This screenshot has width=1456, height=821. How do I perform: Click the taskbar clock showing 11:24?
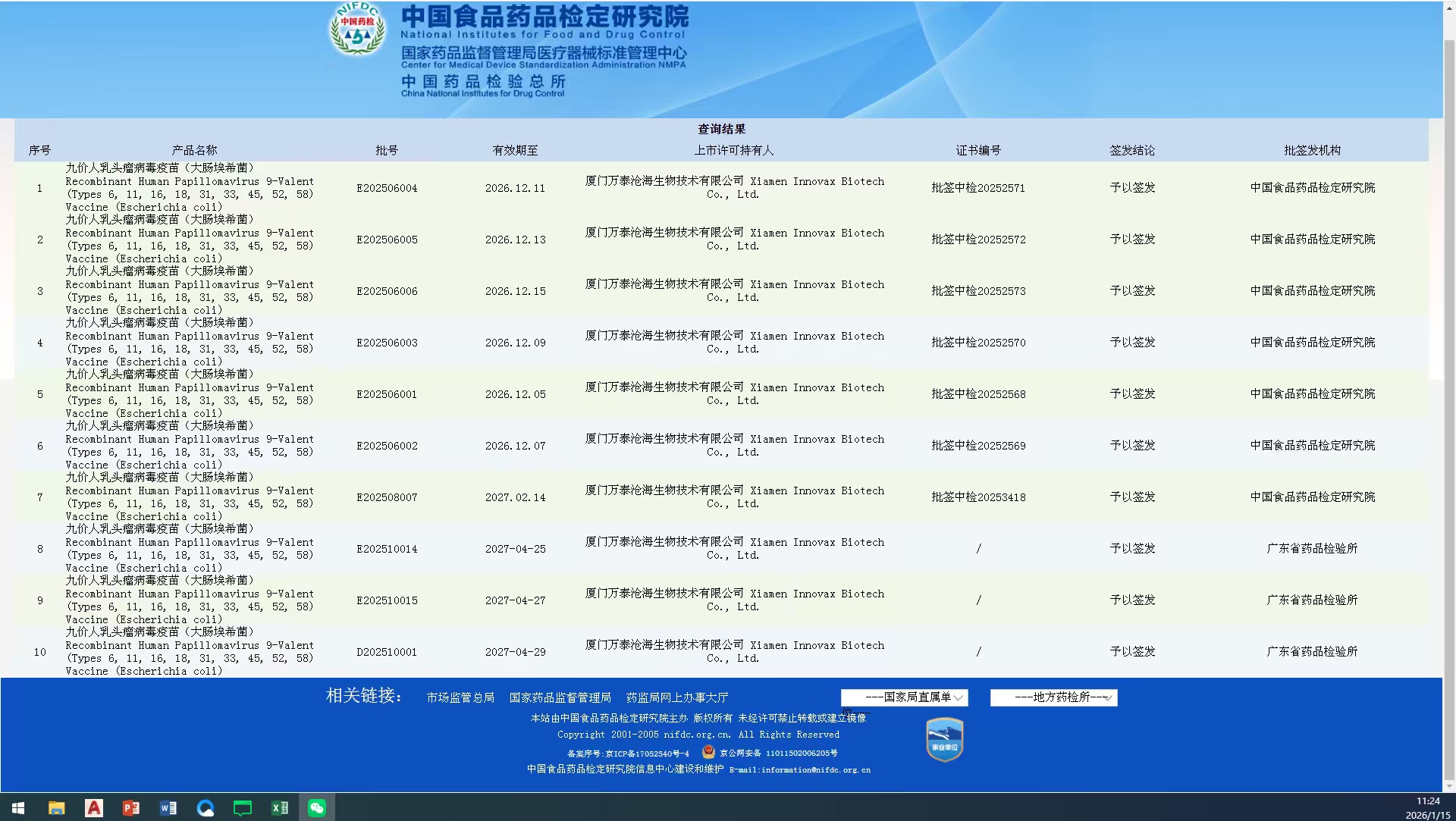pyautogui.click(x=1427, y=801)
